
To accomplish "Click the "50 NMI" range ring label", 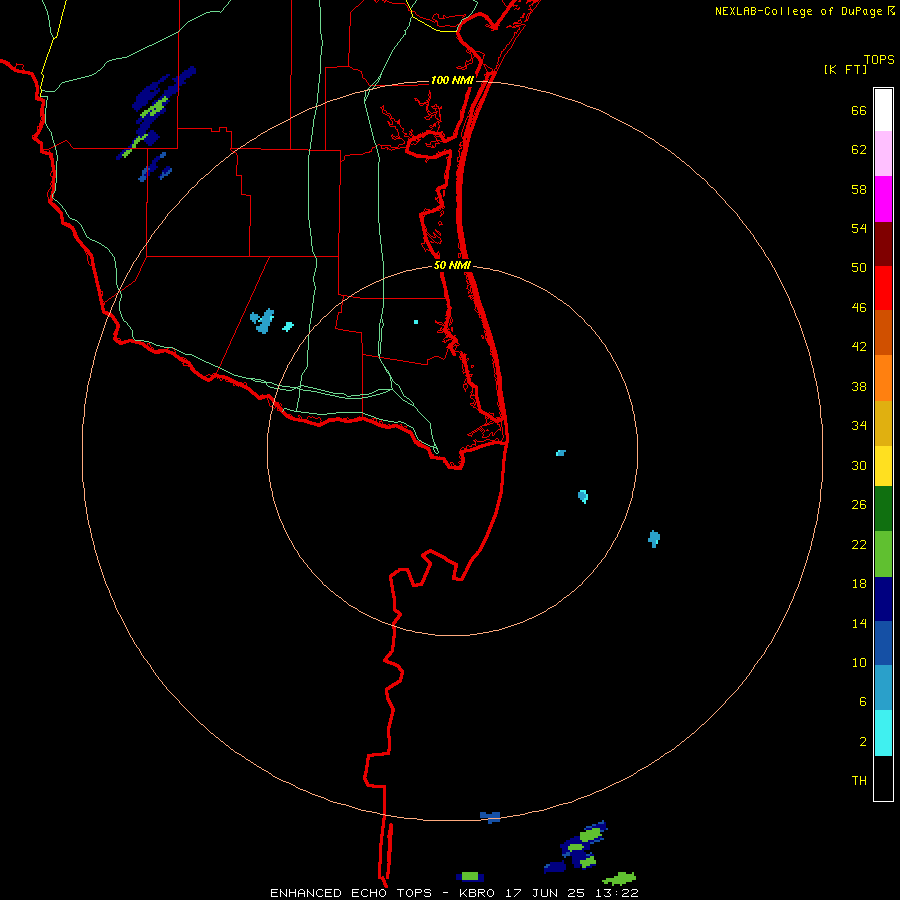I will tap(452, 265).
